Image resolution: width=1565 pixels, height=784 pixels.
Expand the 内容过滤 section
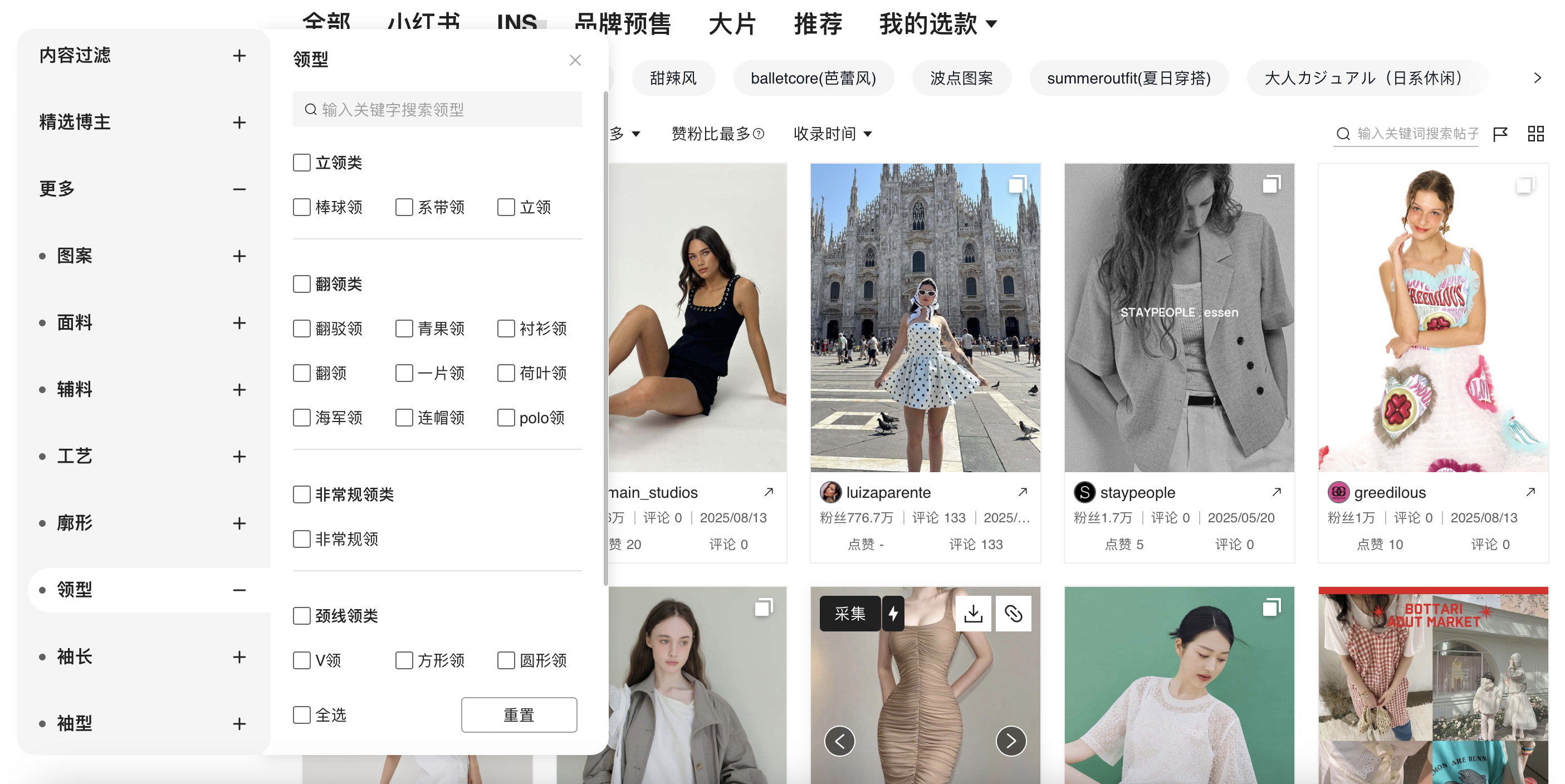point(239,56)
